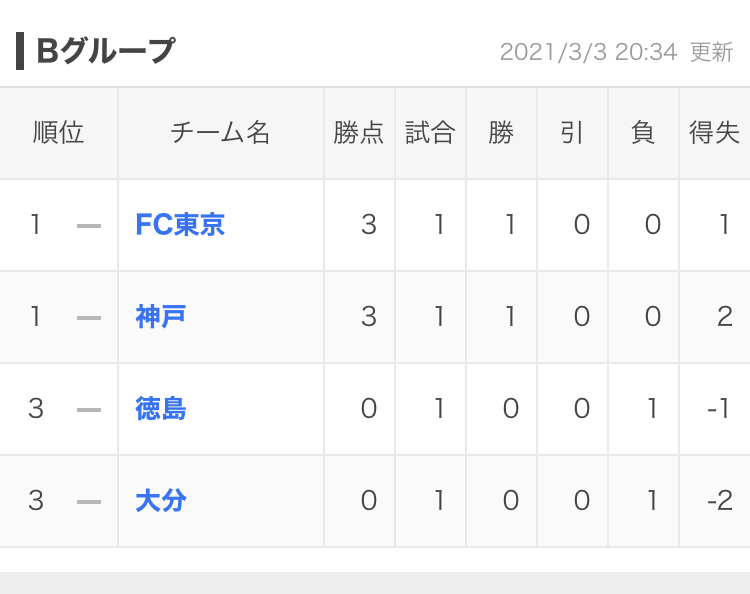Click the チーム名 column header
The height and width of the screenshot is (594, 750).
coord(220,133)
